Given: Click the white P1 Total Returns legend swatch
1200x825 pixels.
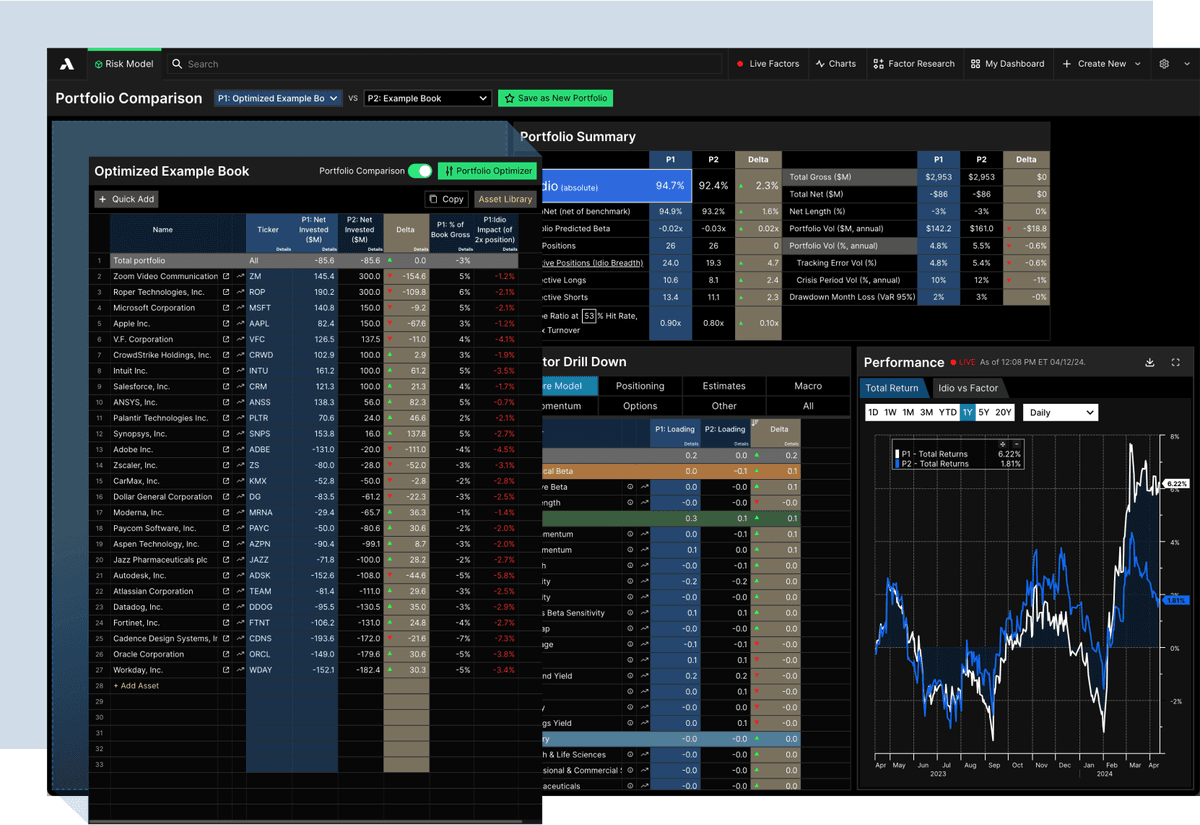Looking at the screenshot, I should (895, 455).
